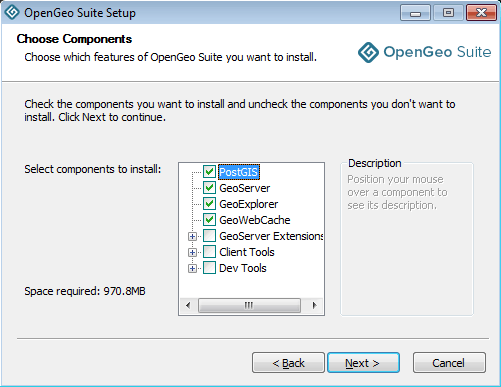The height and width of the screenshot is (387, 501).
Task: Uncheck the PostGIS component checkbox
Action: point(209,172)
